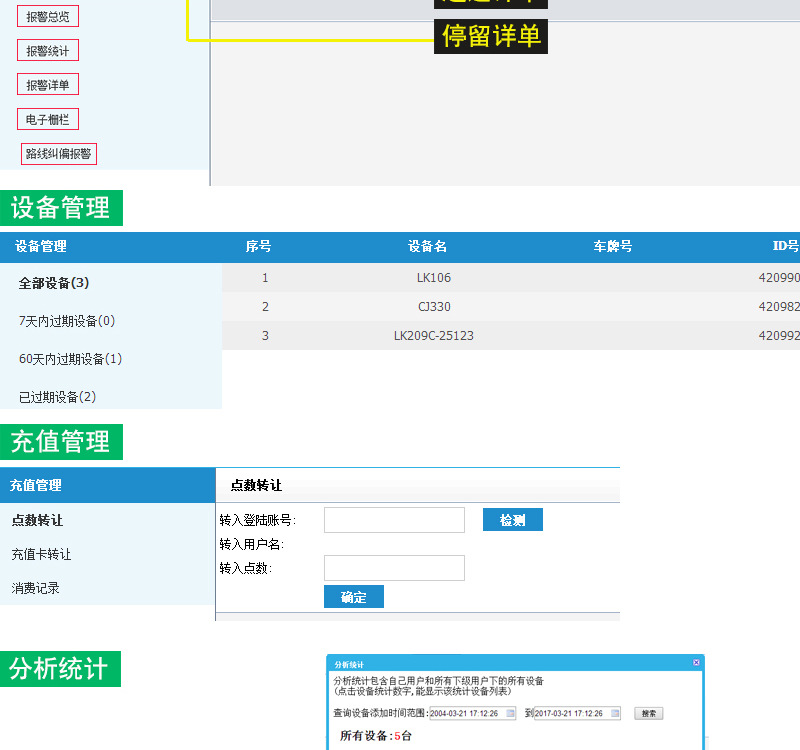Click serial number 1 in the LK106 row
This screenshot has width=800, height=750.
point(265,278)
